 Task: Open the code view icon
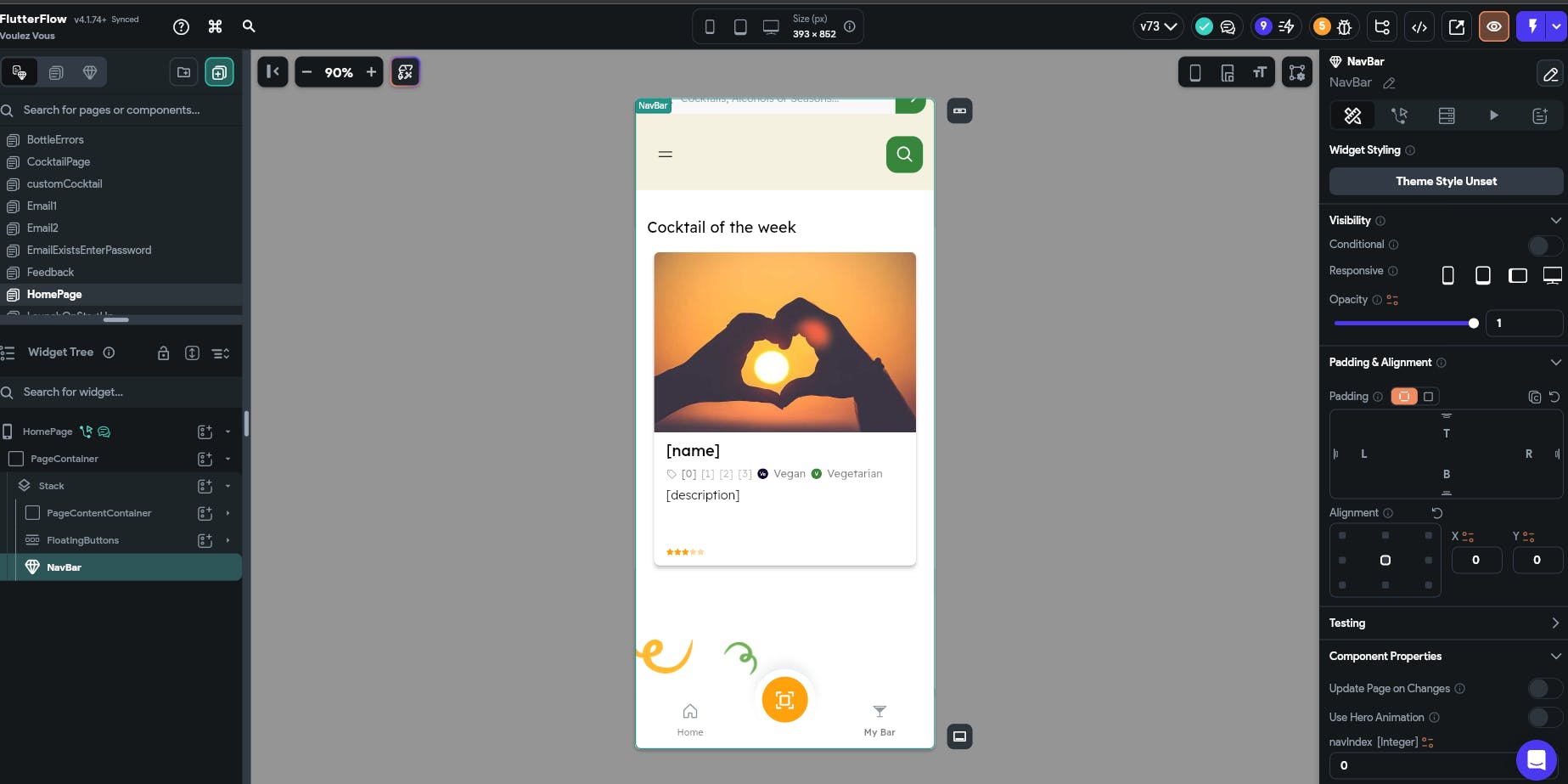tap(1419, 26)
